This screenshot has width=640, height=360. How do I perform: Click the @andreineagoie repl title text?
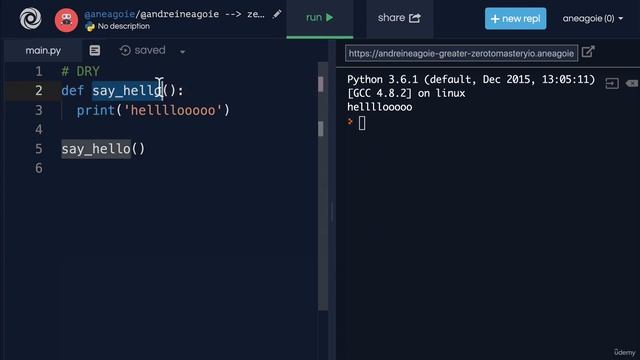tap(180, 14)
